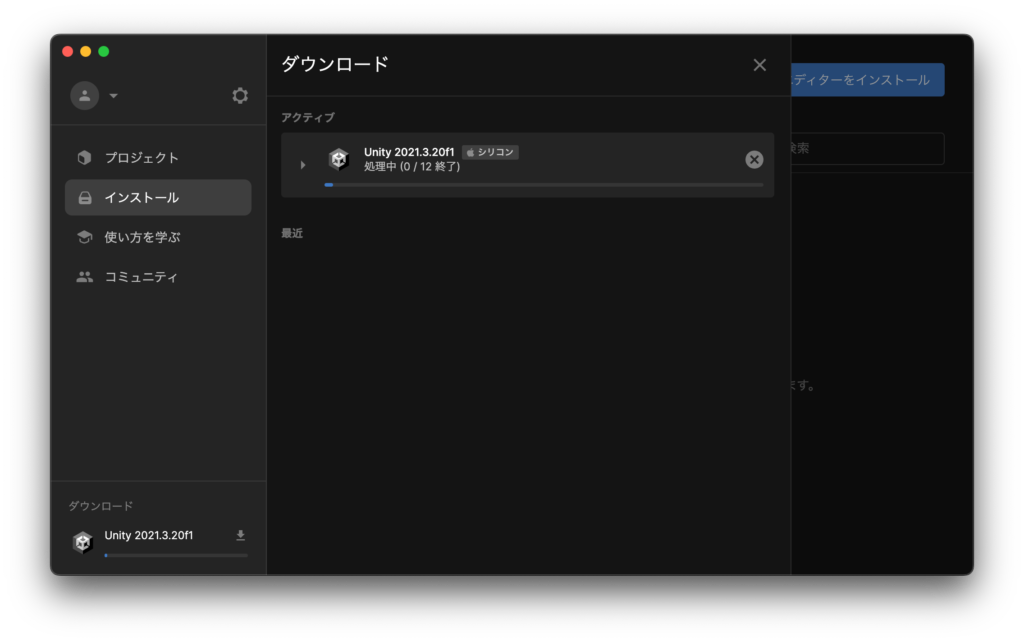The image size is (1024, 642).
Task: Click the コミュニティ people icon
Action: [x=84, y=277]
